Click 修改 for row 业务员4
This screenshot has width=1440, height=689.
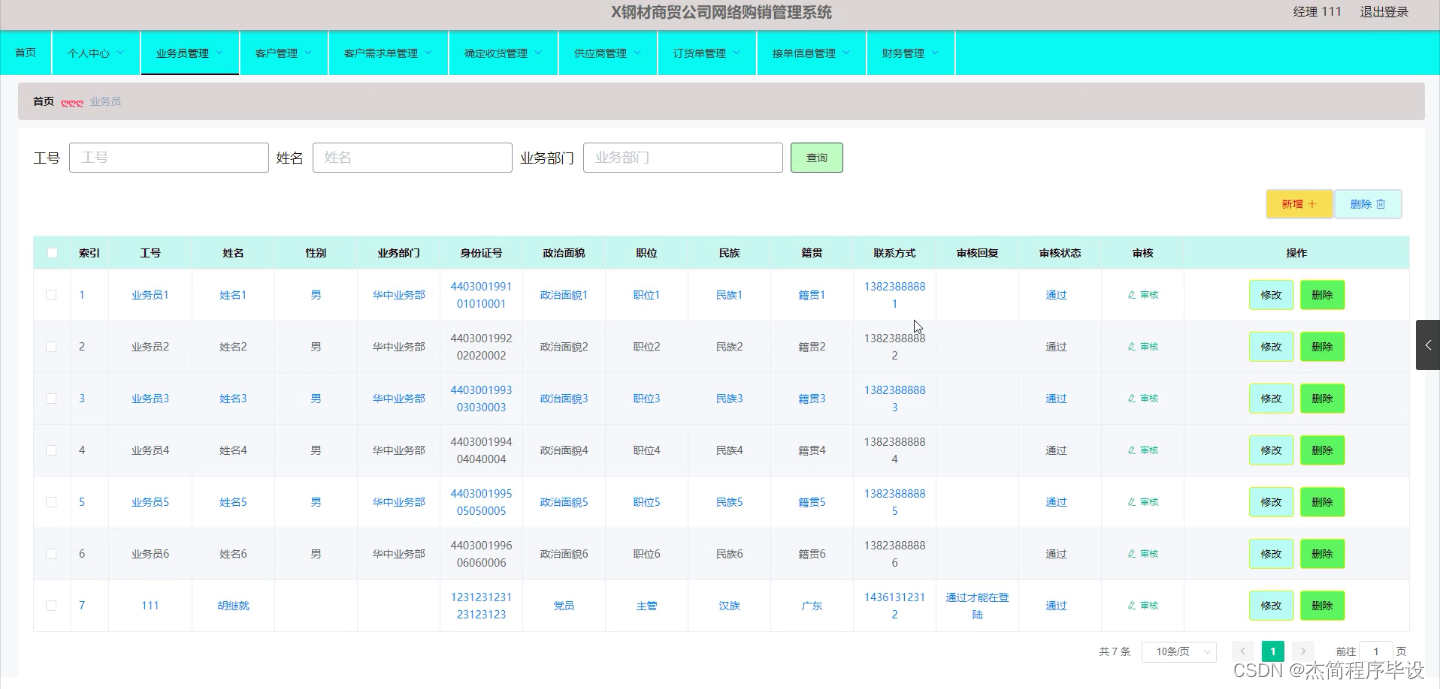(1271, 450)
